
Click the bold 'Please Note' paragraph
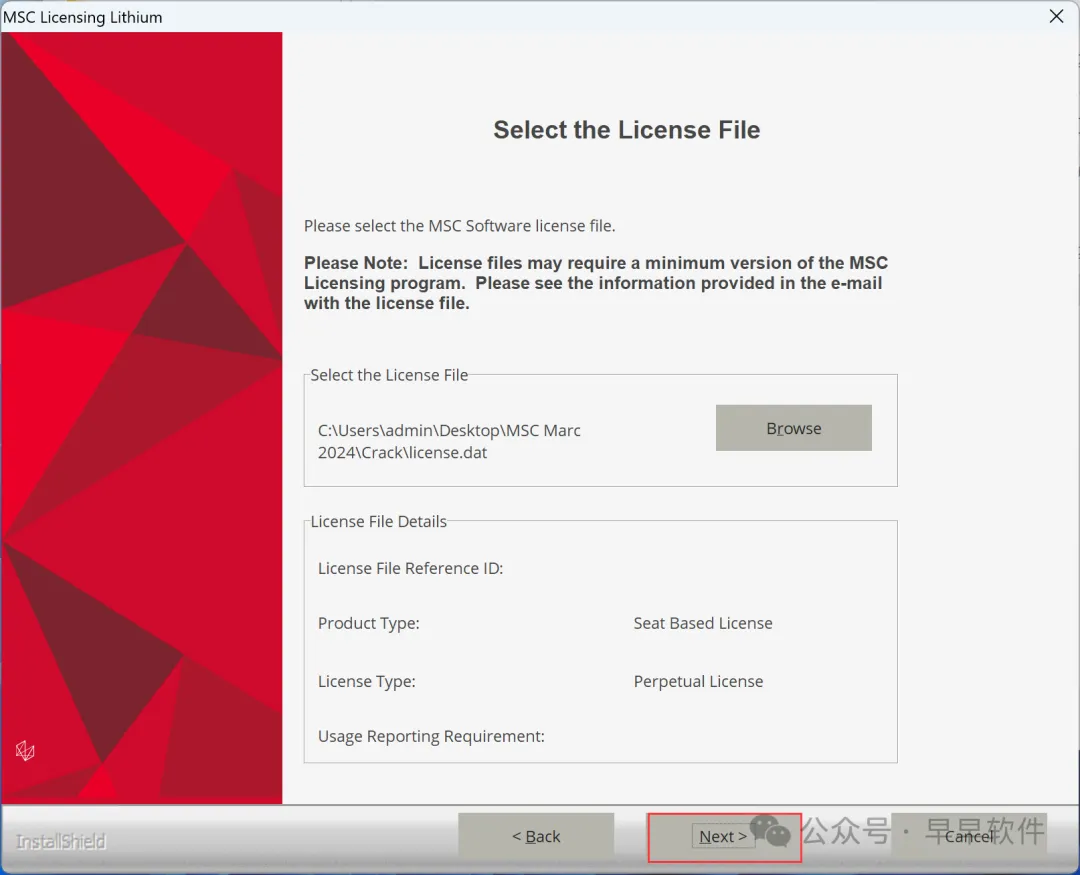point(596,283)
